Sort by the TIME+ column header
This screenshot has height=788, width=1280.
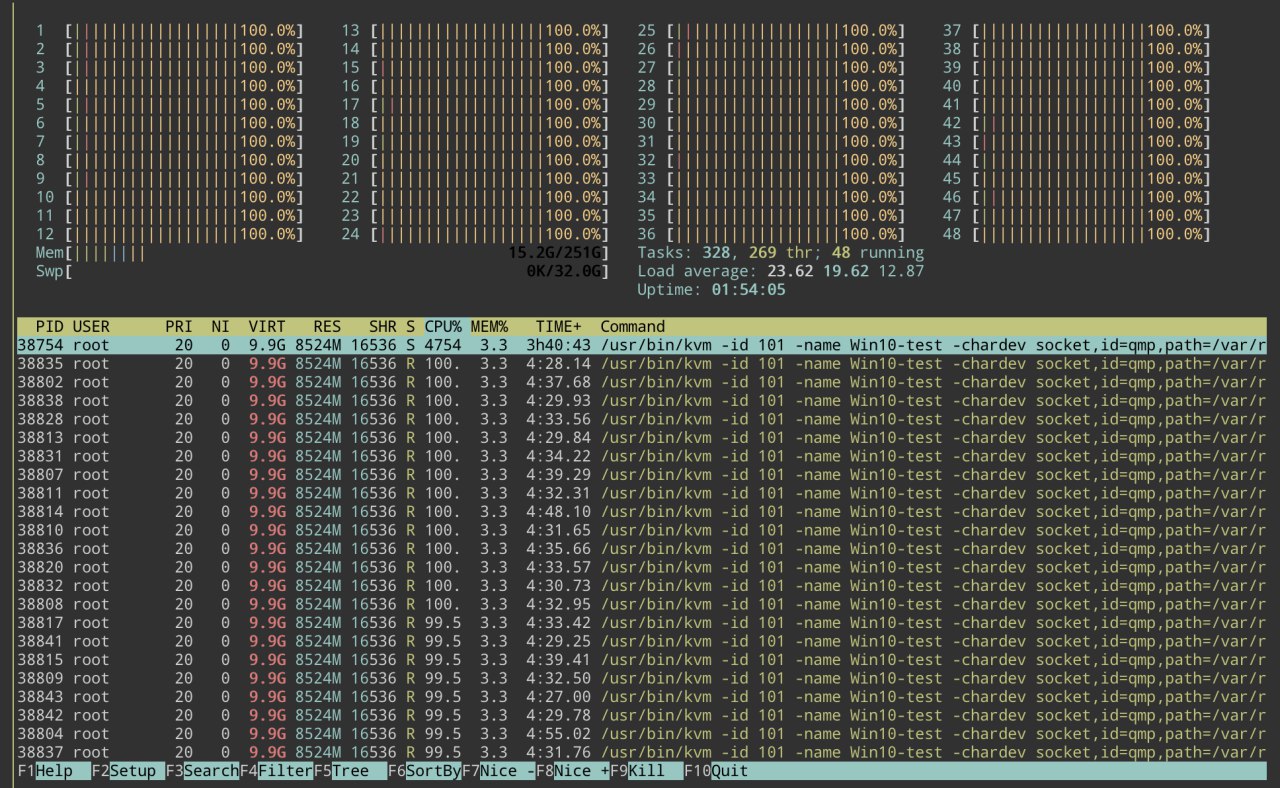pos(558,326)
